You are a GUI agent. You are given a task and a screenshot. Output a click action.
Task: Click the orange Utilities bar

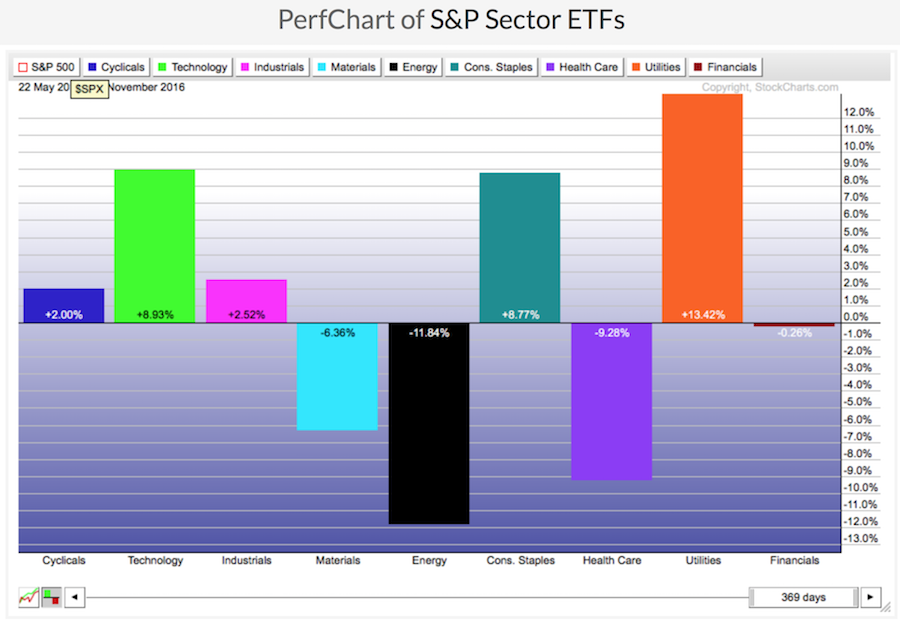click(702, 200)
